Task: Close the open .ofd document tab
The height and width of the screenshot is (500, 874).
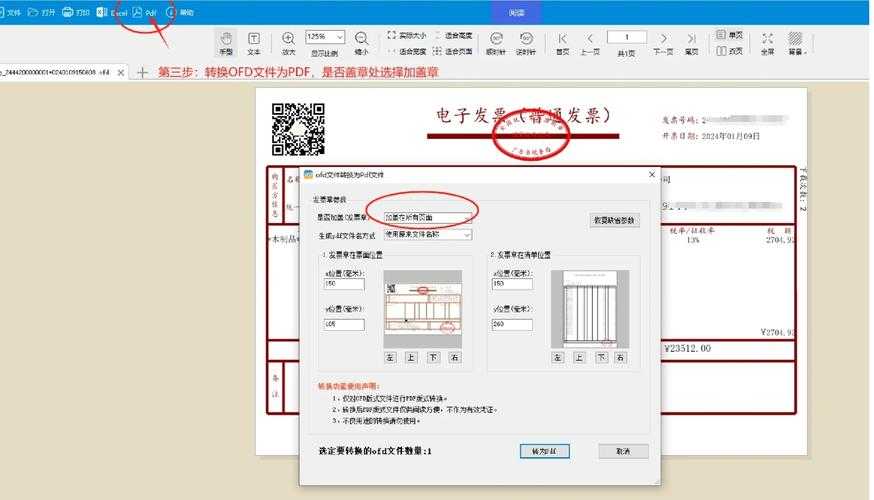Action: [x=120, y=72]
